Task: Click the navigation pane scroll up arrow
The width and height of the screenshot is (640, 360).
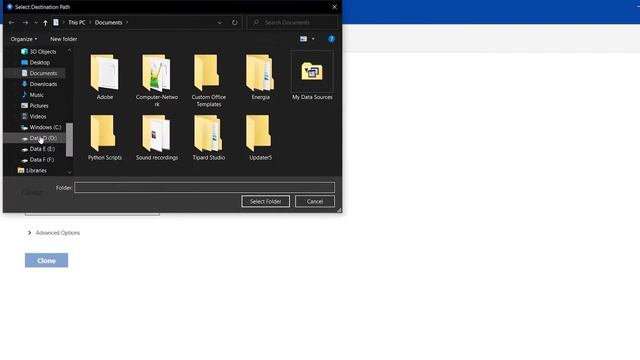Action: click(x=69, y=50)
